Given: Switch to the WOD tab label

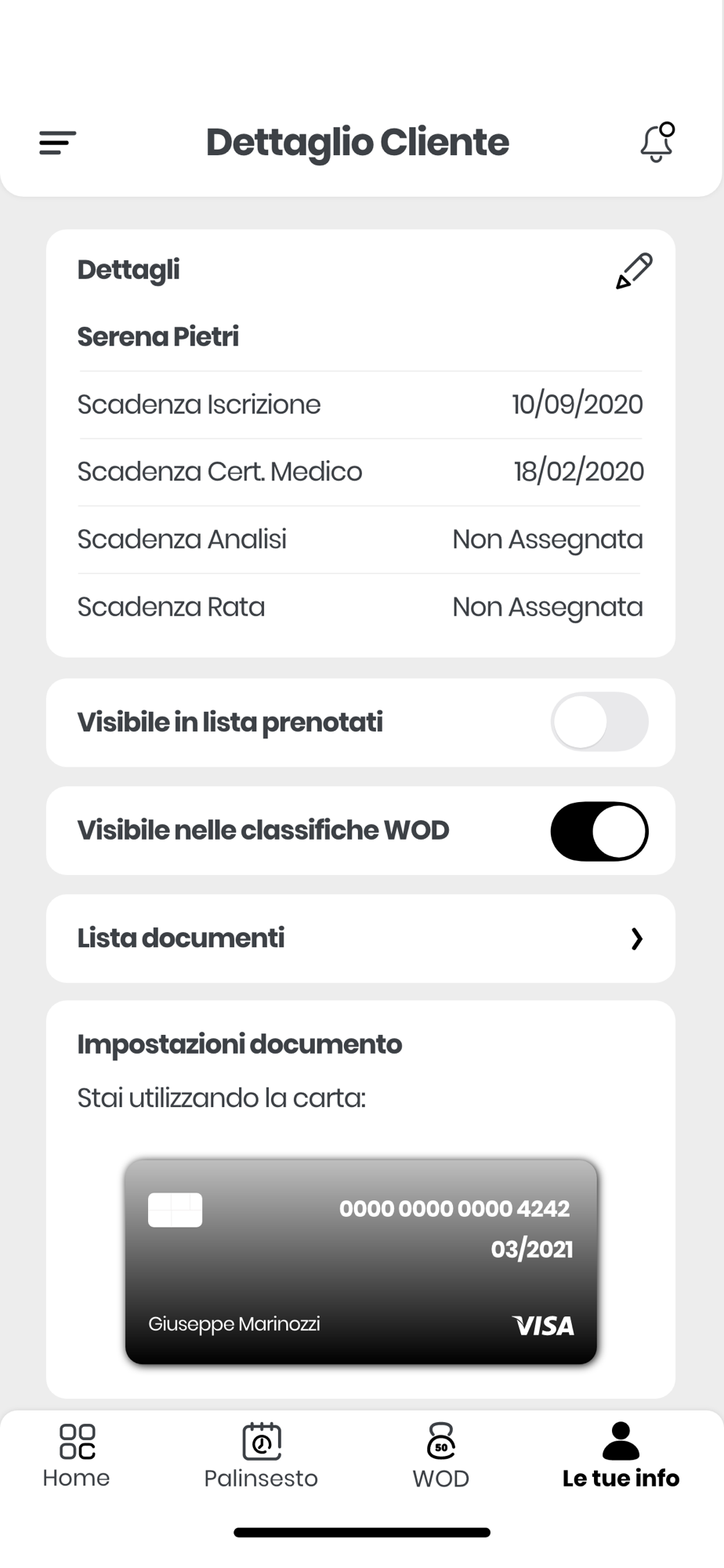Looking at the screenshot, I should point(441,1479).
